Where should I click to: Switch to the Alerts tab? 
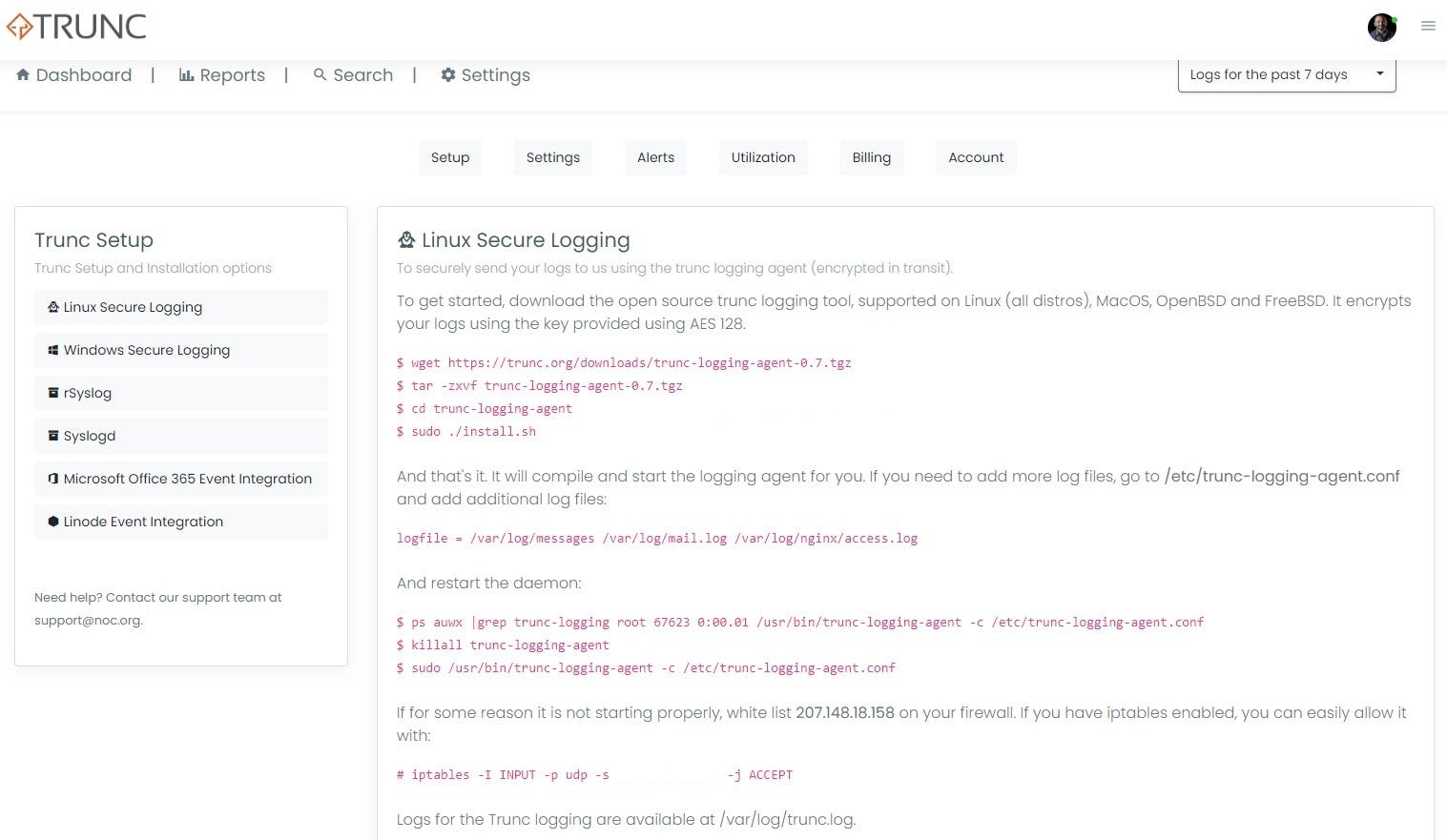pyautogui.click(x=655, y=157)
